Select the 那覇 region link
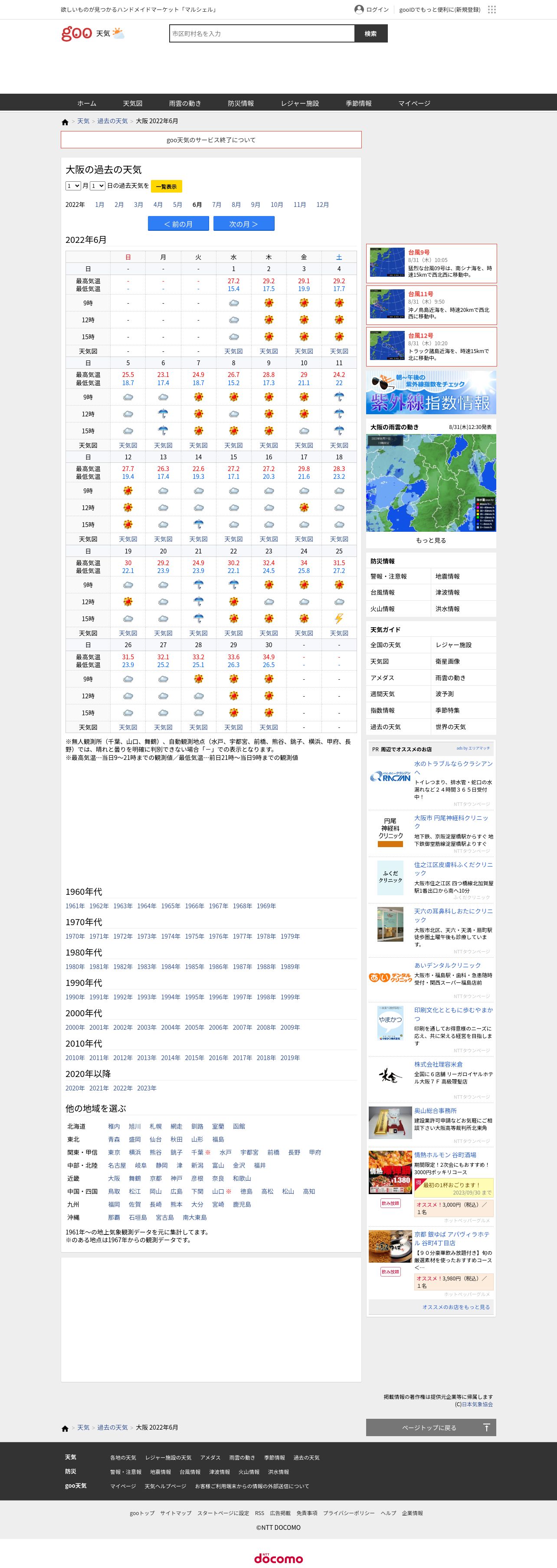 pos(114,1218)
